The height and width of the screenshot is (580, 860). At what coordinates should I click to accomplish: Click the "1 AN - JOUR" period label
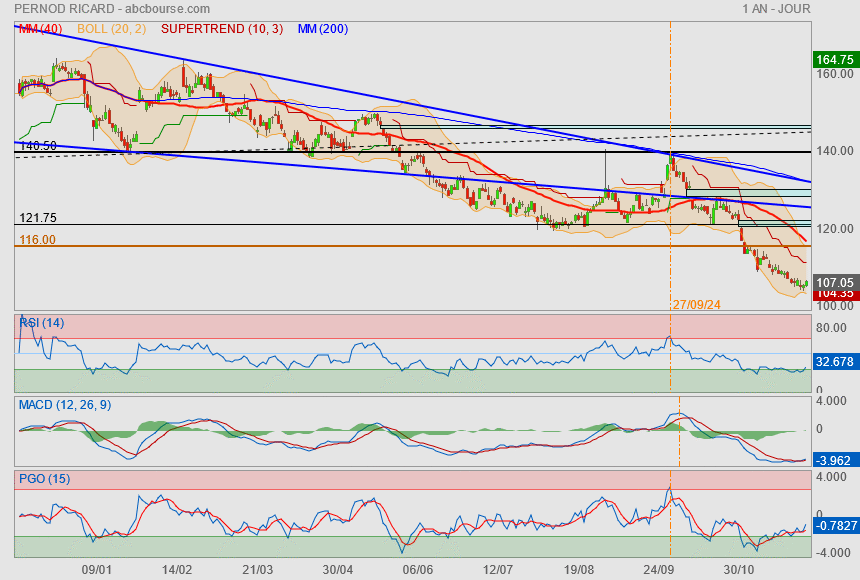click(x=776, y=9)
